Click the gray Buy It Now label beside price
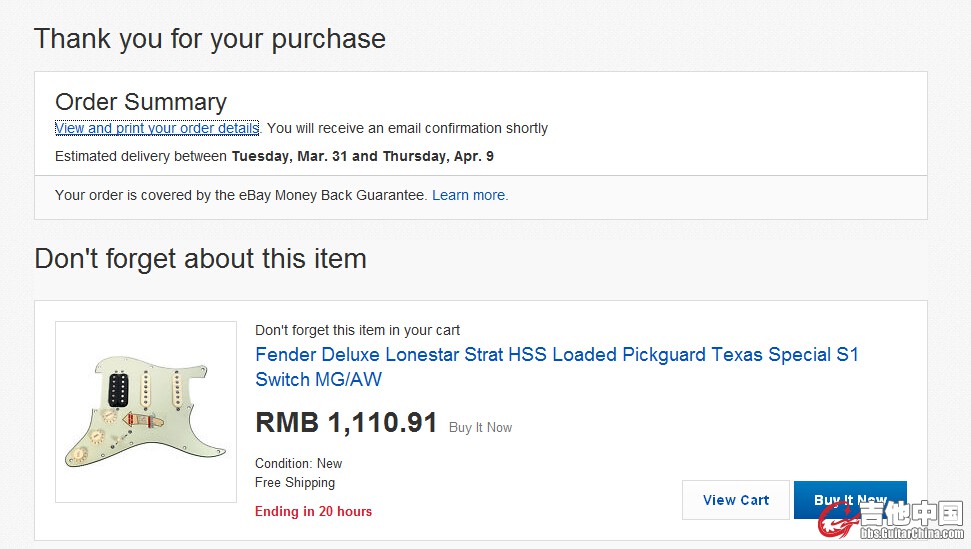971x549 pixels. click(480, 427)
